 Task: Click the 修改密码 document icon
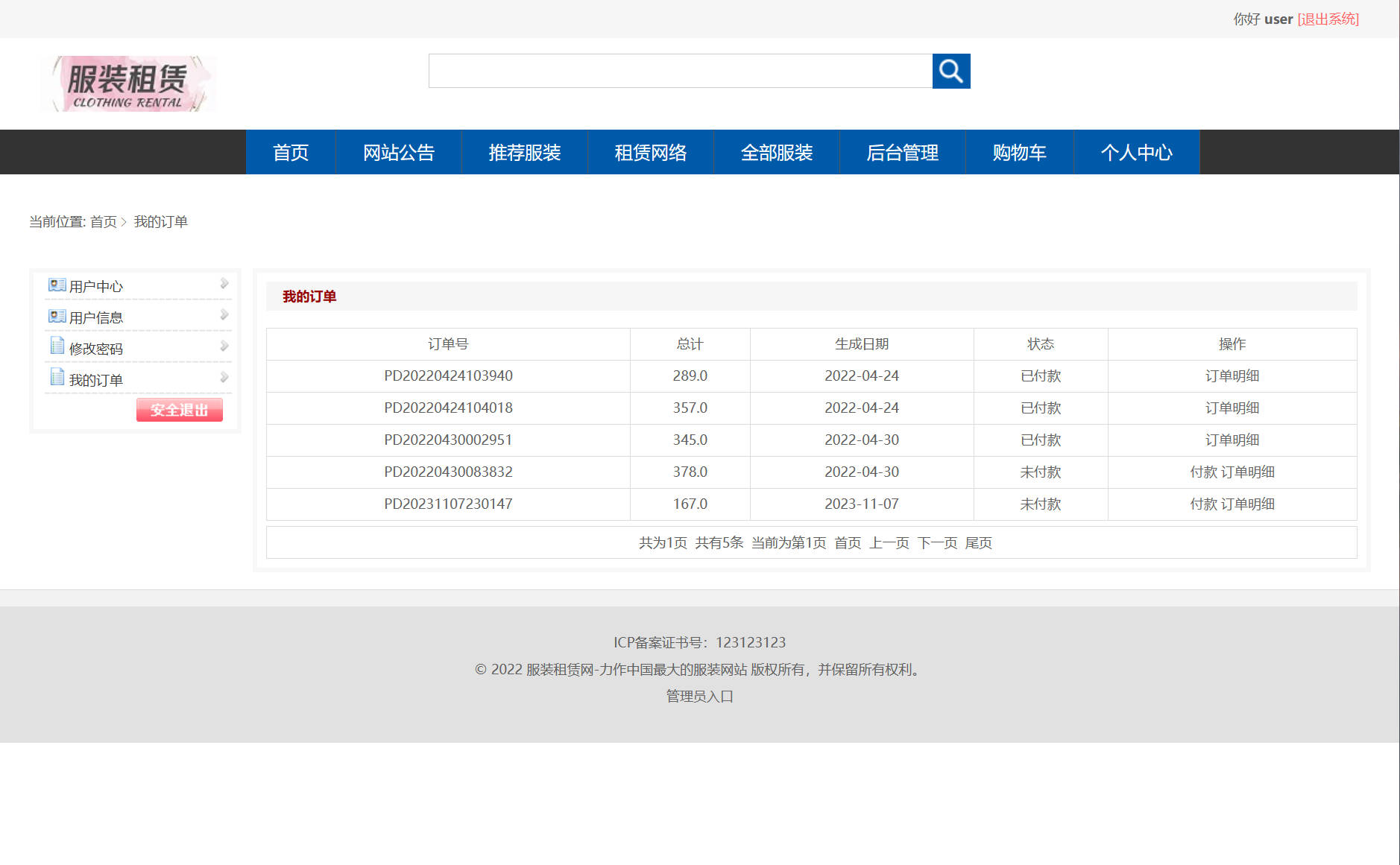57,346
